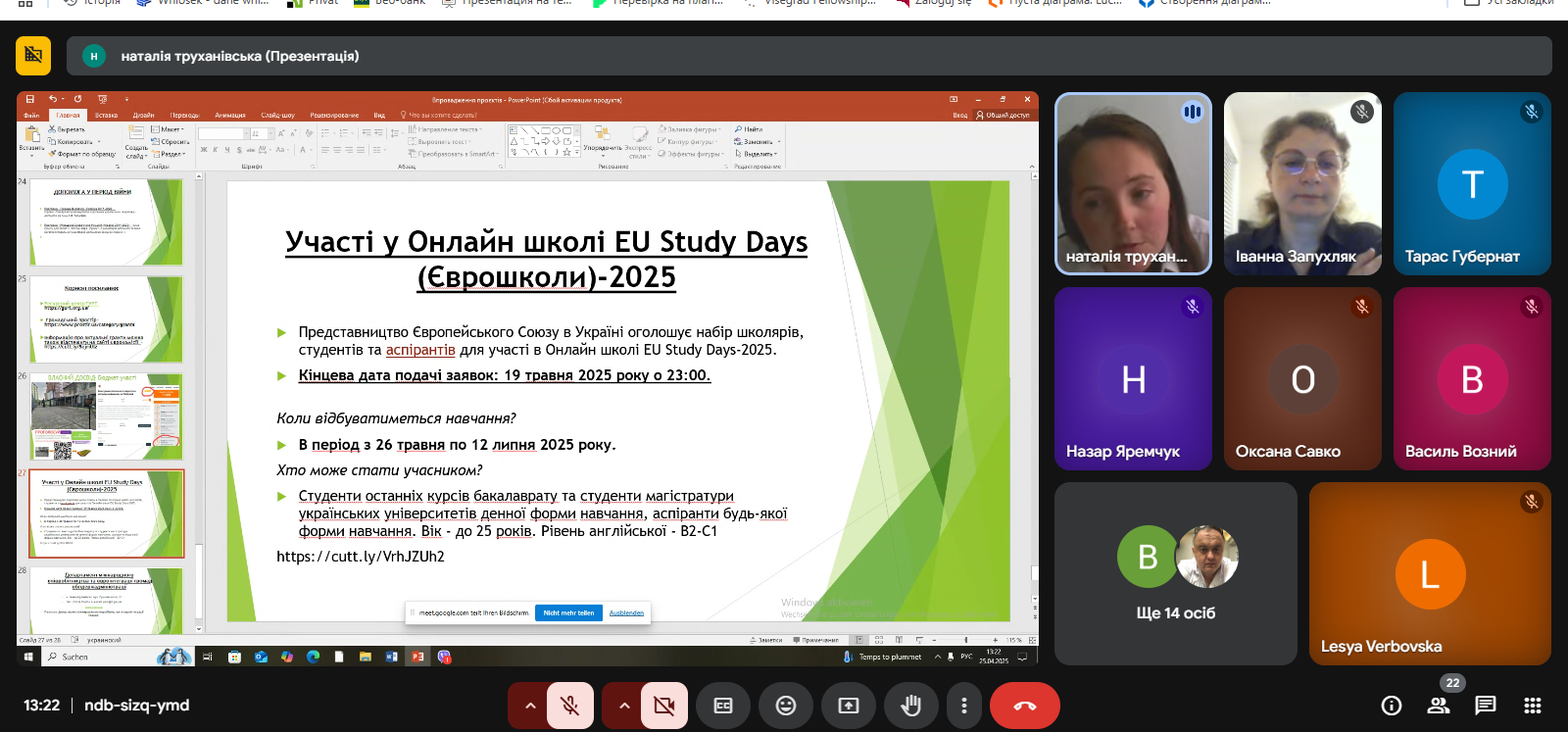Open the Слайд-шоу ribbon tab
This screenshot has width=1568, height=732.
click(277, 115)
